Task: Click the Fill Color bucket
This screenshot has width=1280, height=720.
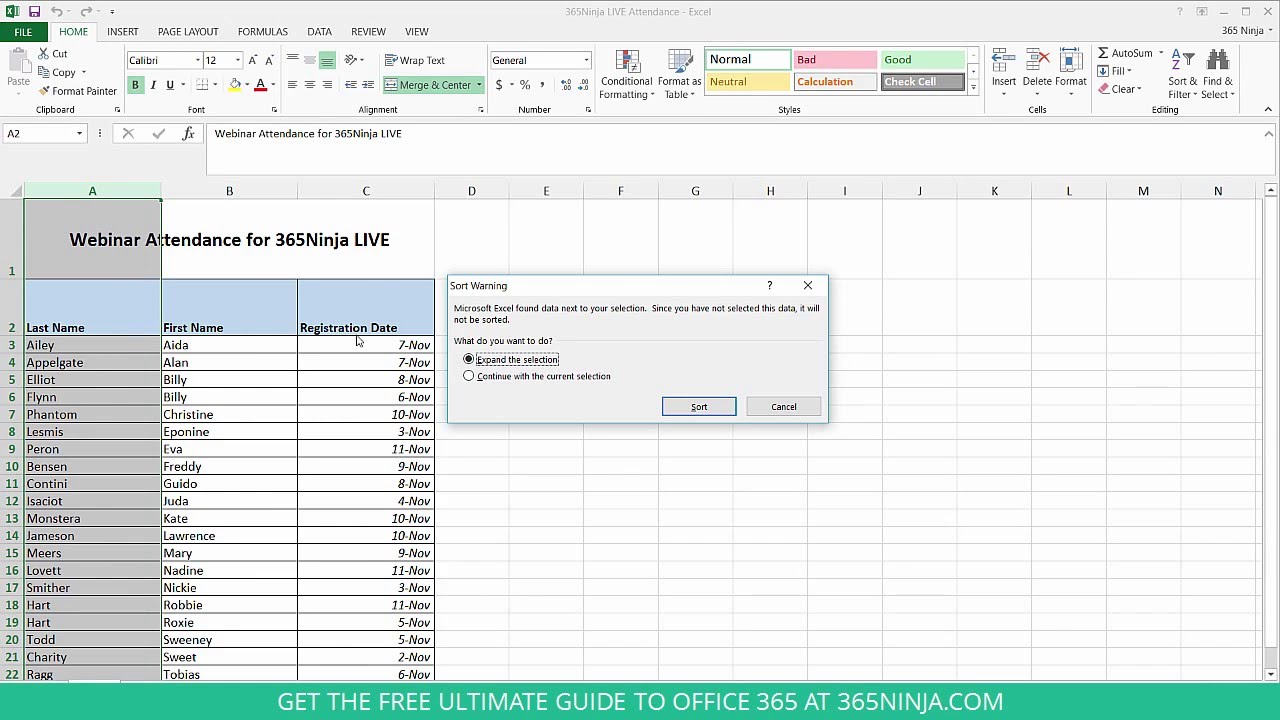Action: 235,85
